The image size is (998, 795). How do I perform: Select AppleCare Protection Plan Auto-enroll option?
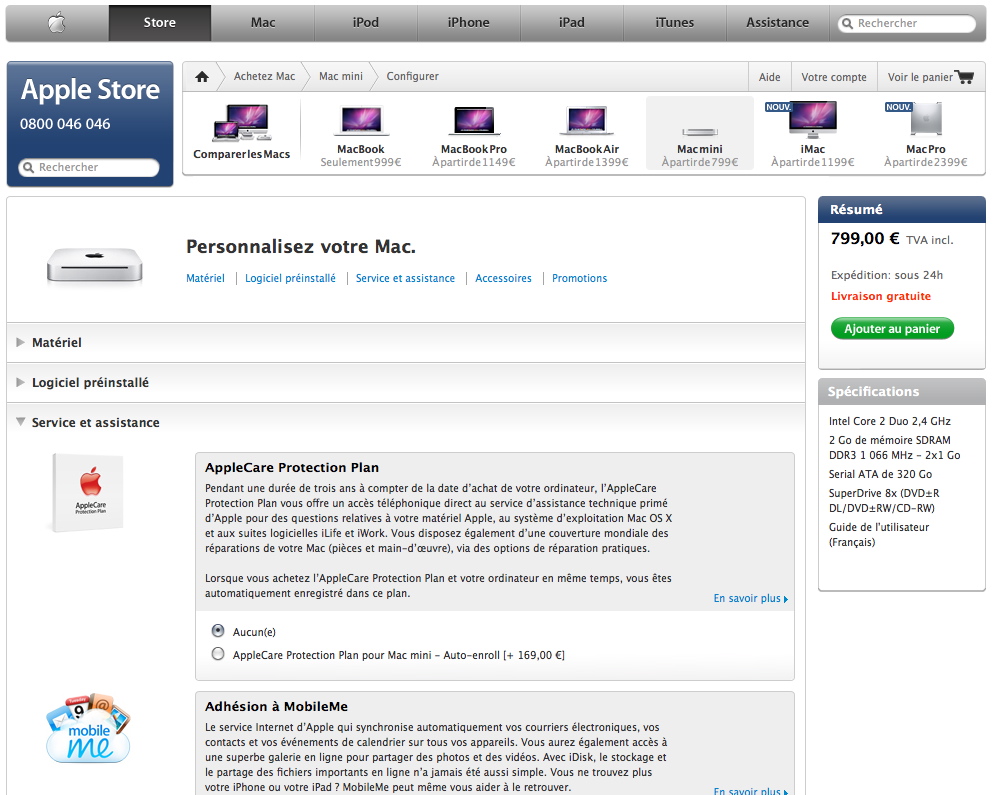(x=218, y=654)
